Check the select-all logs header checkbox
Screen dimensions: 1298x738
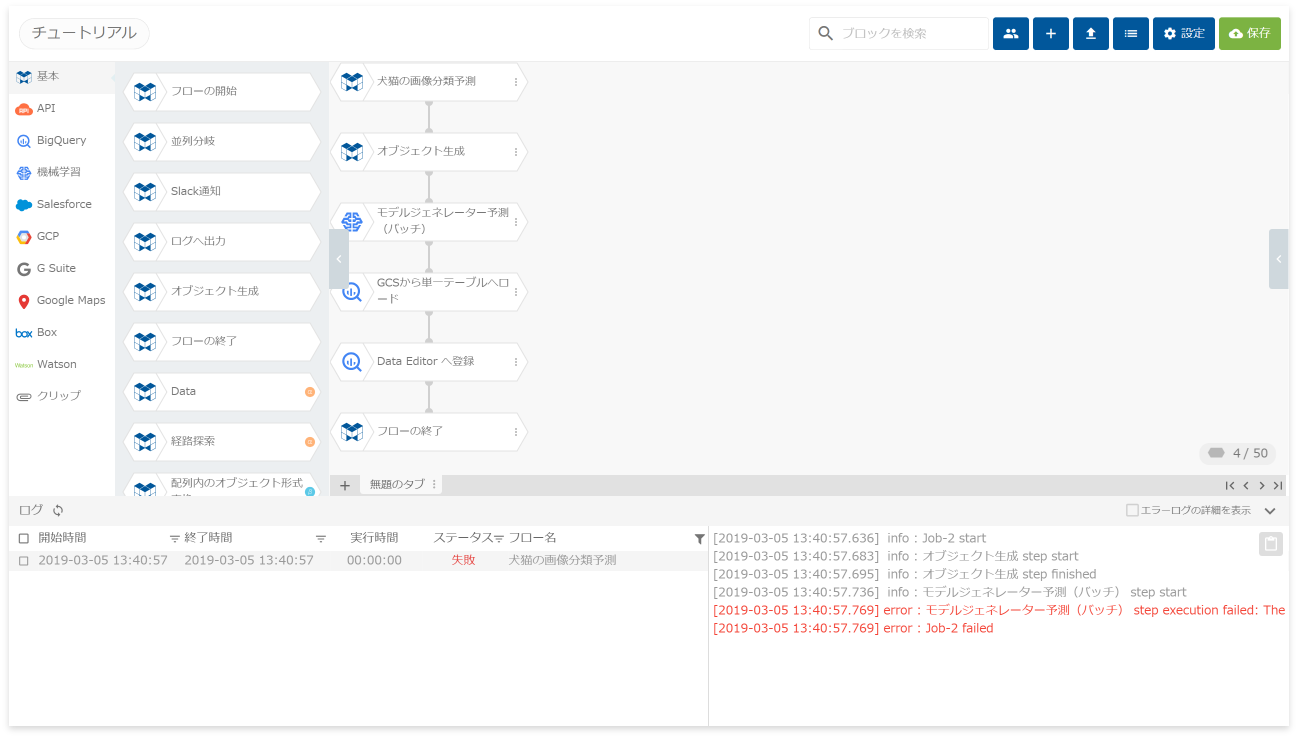coord(24,538)
